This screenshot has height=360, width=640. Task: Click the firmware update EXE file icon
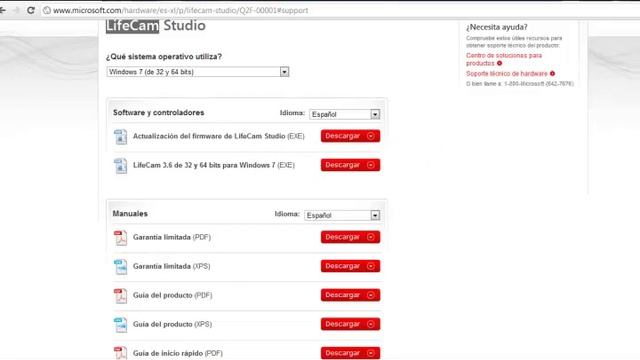pyautogui.click(x=120, y=137)
